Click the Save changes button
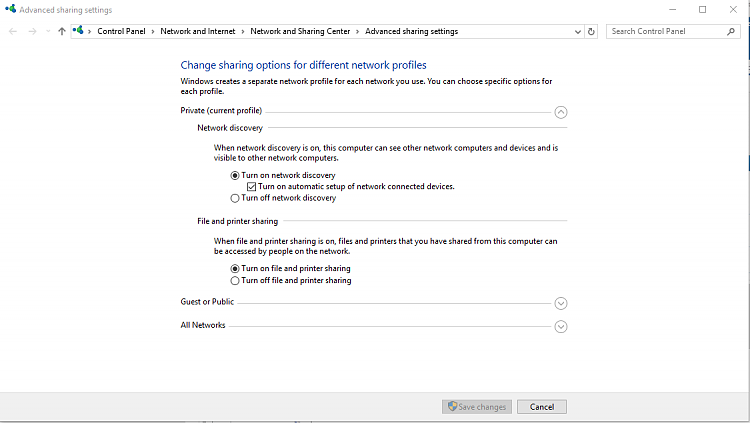 click(x=477, y=407)
